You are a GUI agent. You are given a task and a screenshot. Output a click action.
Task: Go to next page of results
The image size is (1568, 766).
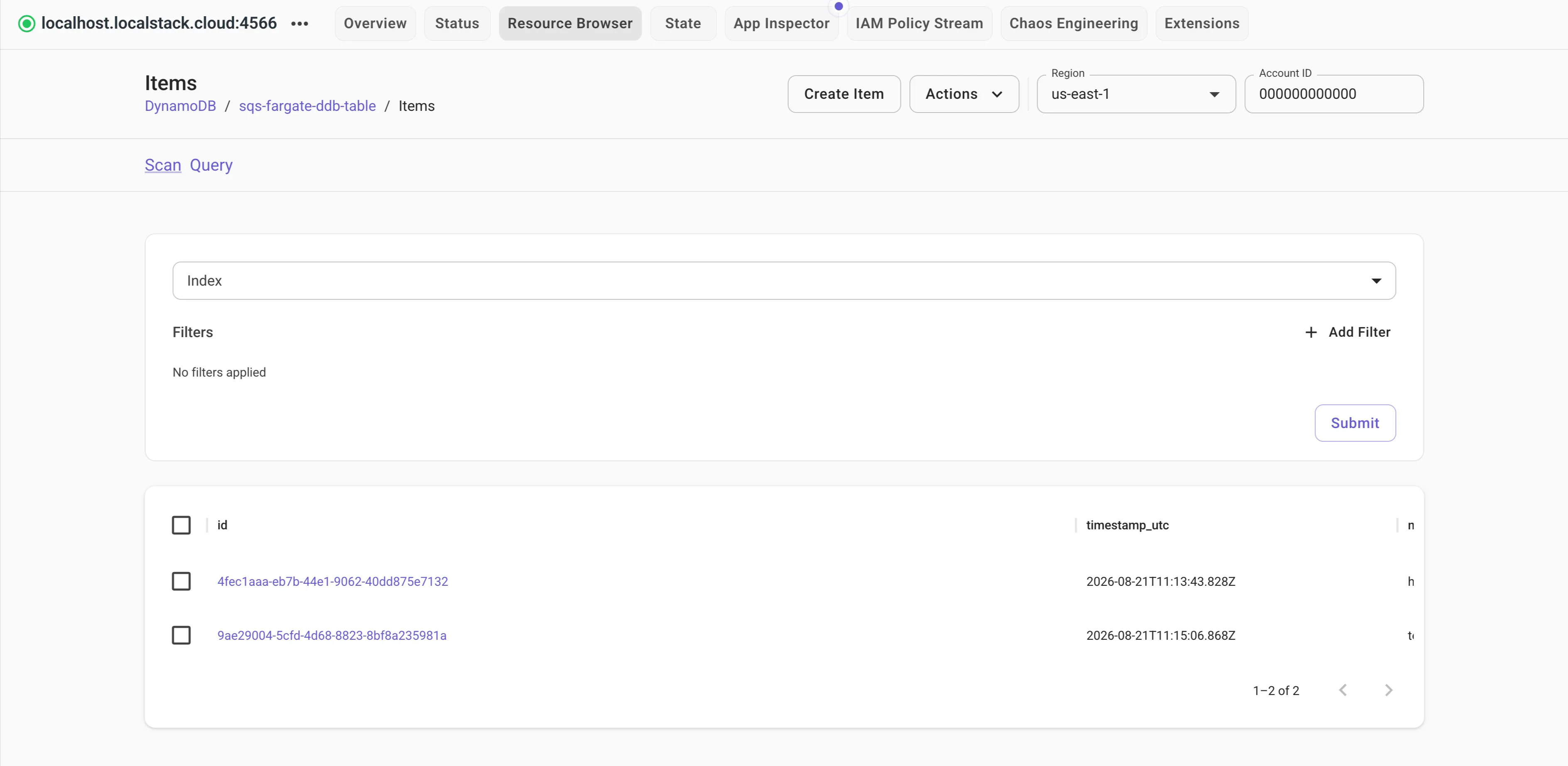click(x=1389, y=690)
